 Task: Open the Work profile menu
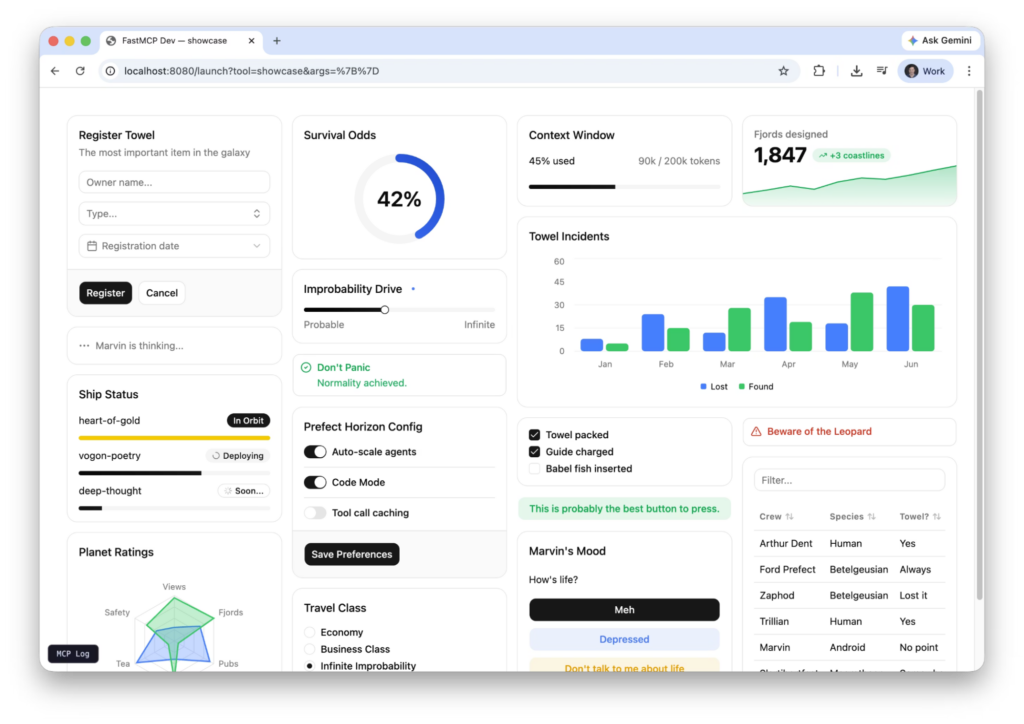pos(925,71)
